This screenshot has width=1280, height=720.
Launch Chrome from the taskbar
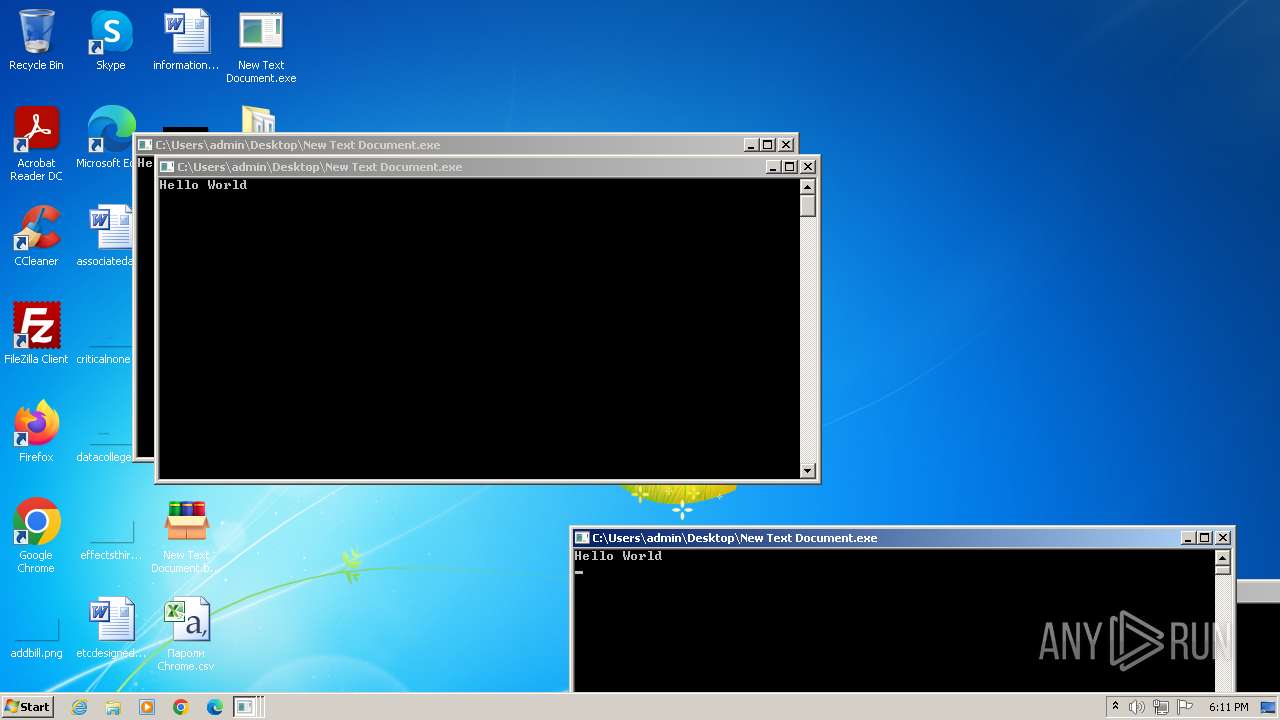181,707
